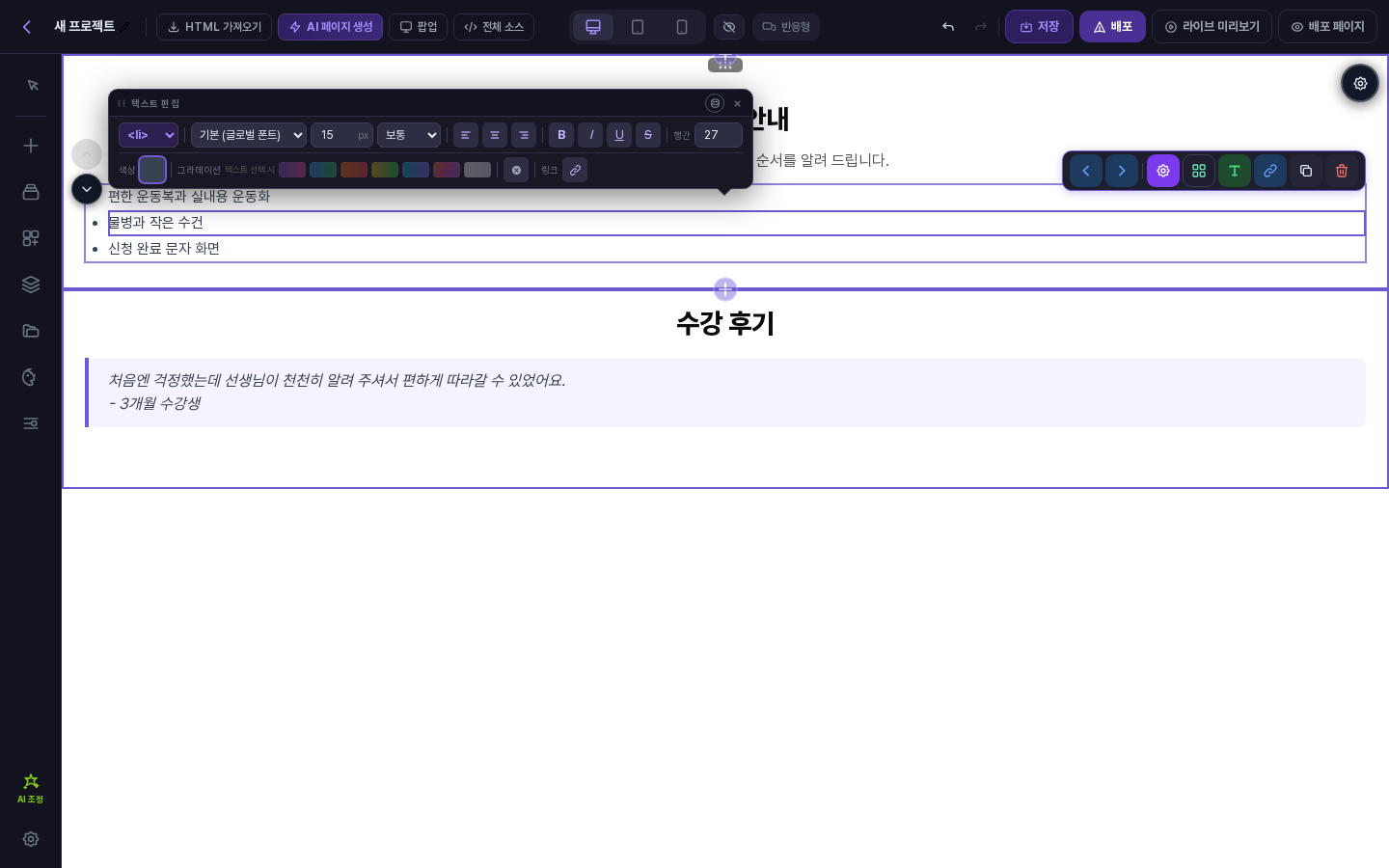Duplicate element with the copy icon
Viewport: 1389px width, 868px height.
pos(1306,171)
